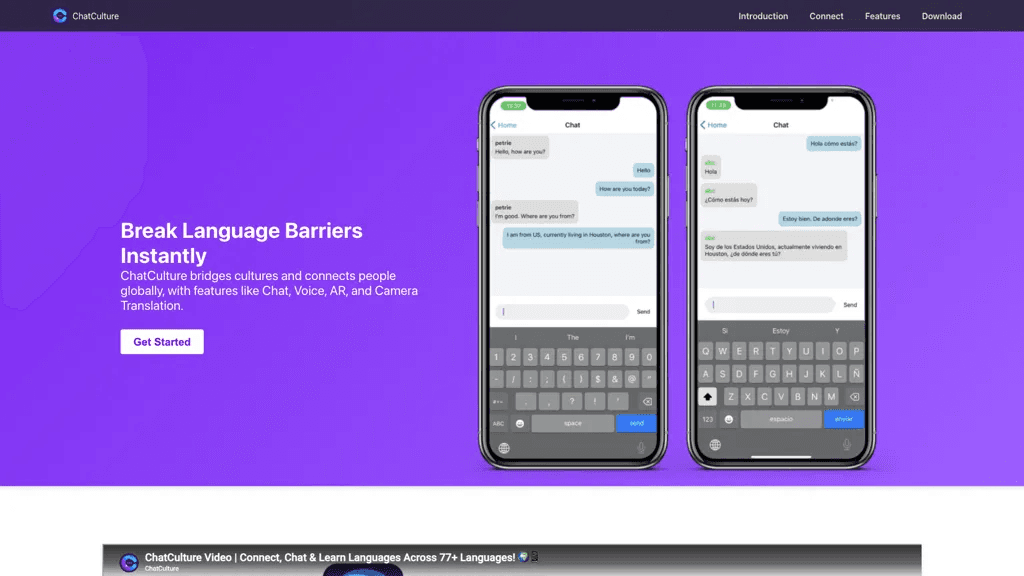Screen dimensions: 1024x576
Task: Tap the backspace key on right phone keyboard
Action: tap(854, 396)
